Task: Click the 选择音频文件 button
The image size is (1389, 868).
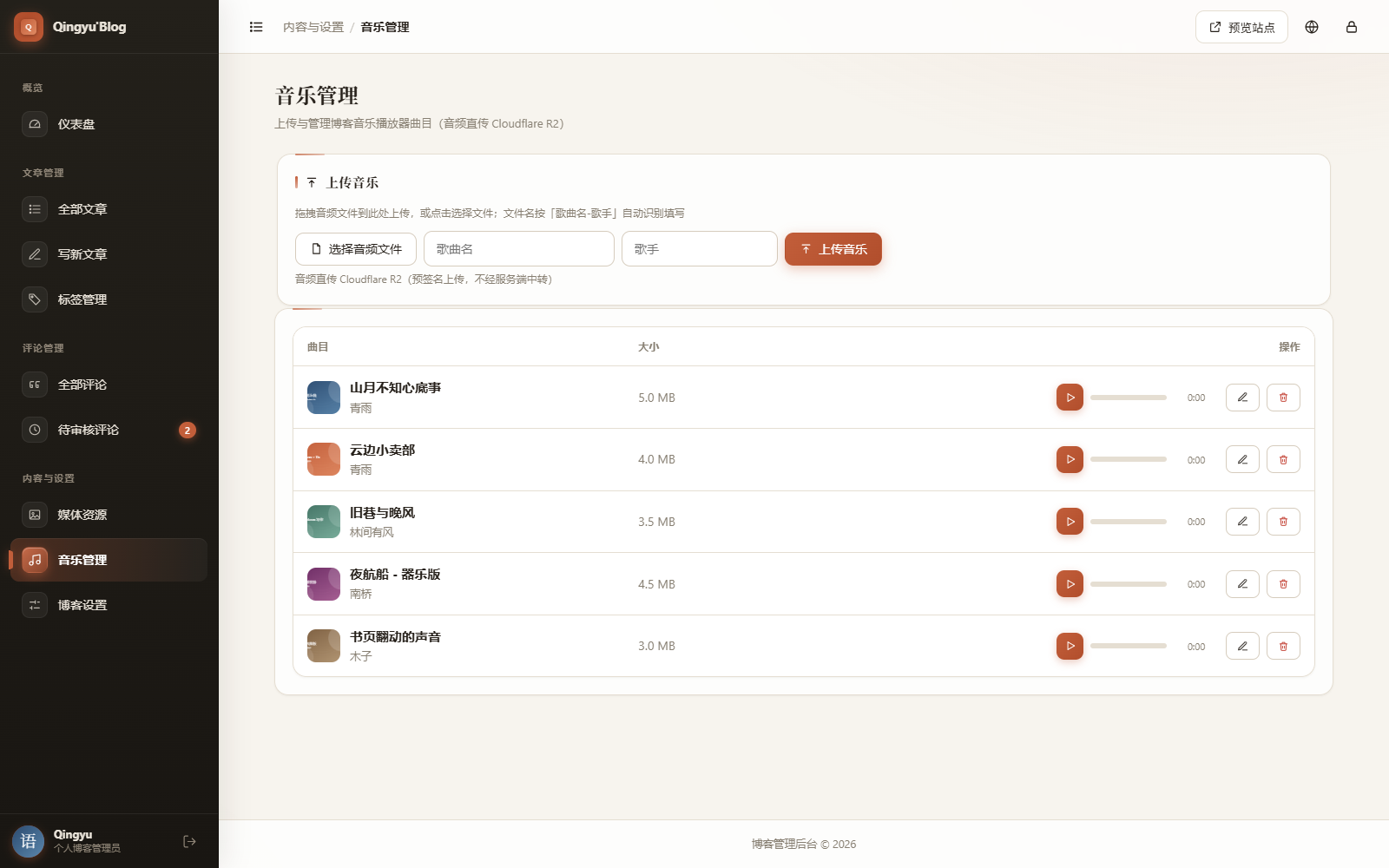Action: tap(356, 249)
